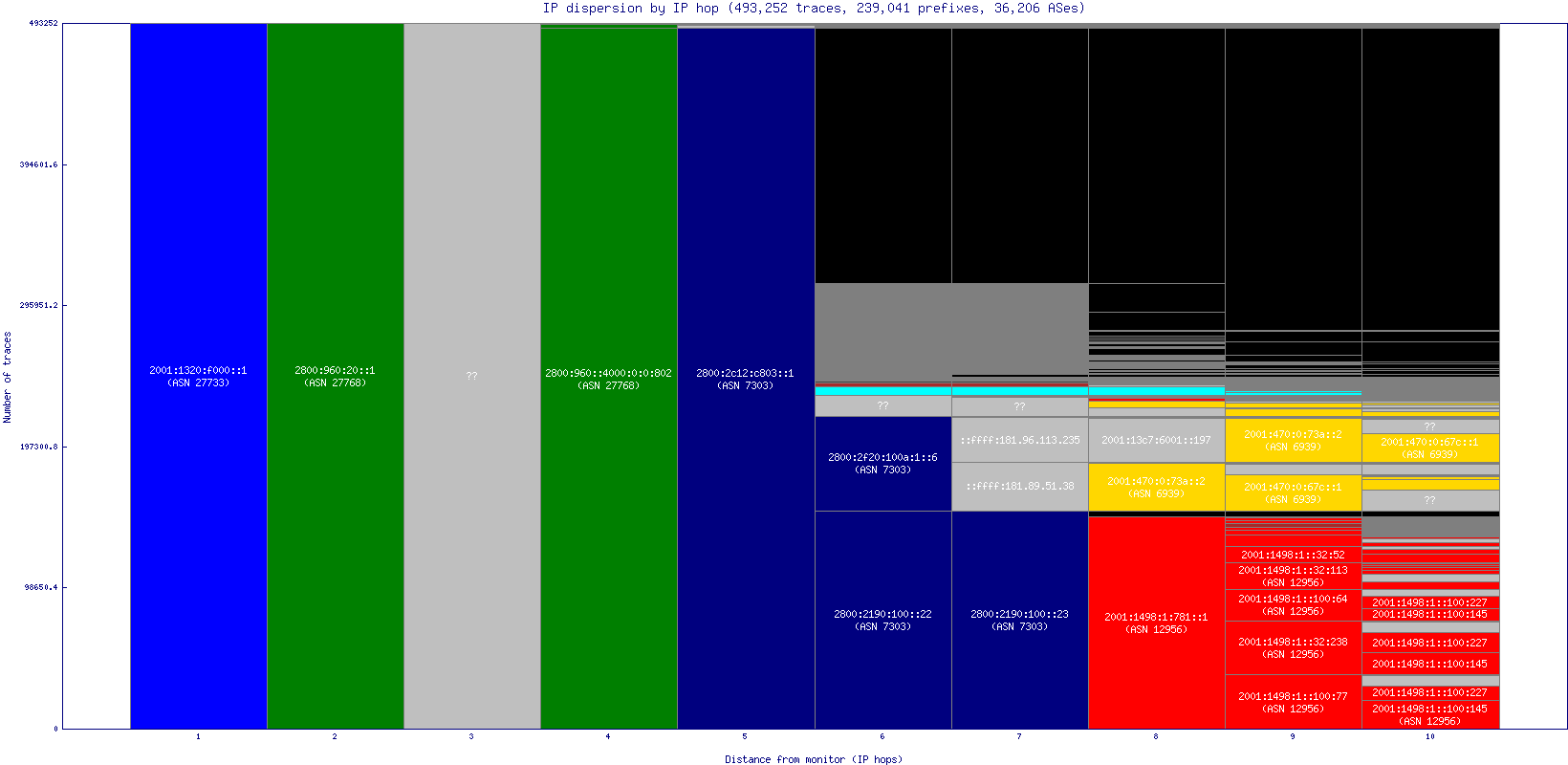The image size is (1568, 765).
Task: Click the blue 2001:1320:f000::1 block
Action: (198, 376)
